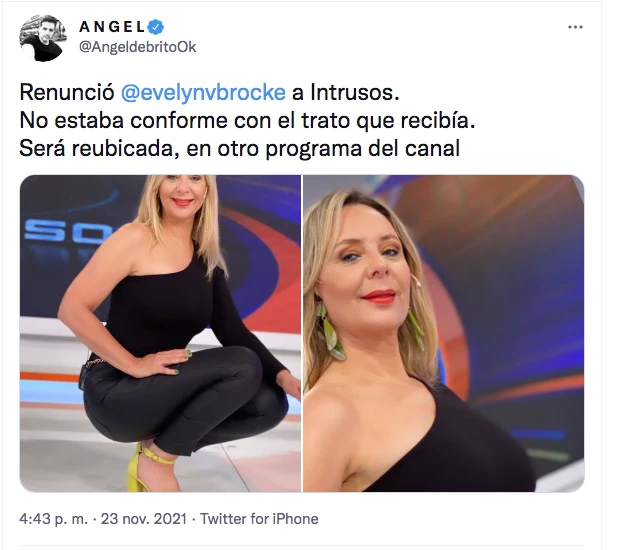The width and height of the screenshot is (620, 550).
Task: View the right close-up portrait photo
Action: [444, 333]
